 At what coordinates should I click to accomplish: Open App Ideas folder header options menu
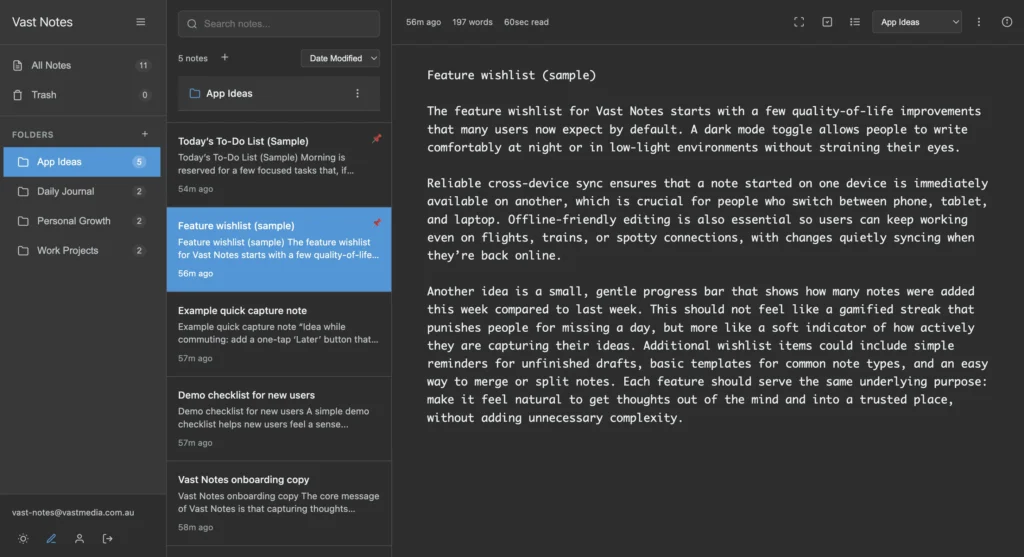(357, 94)
